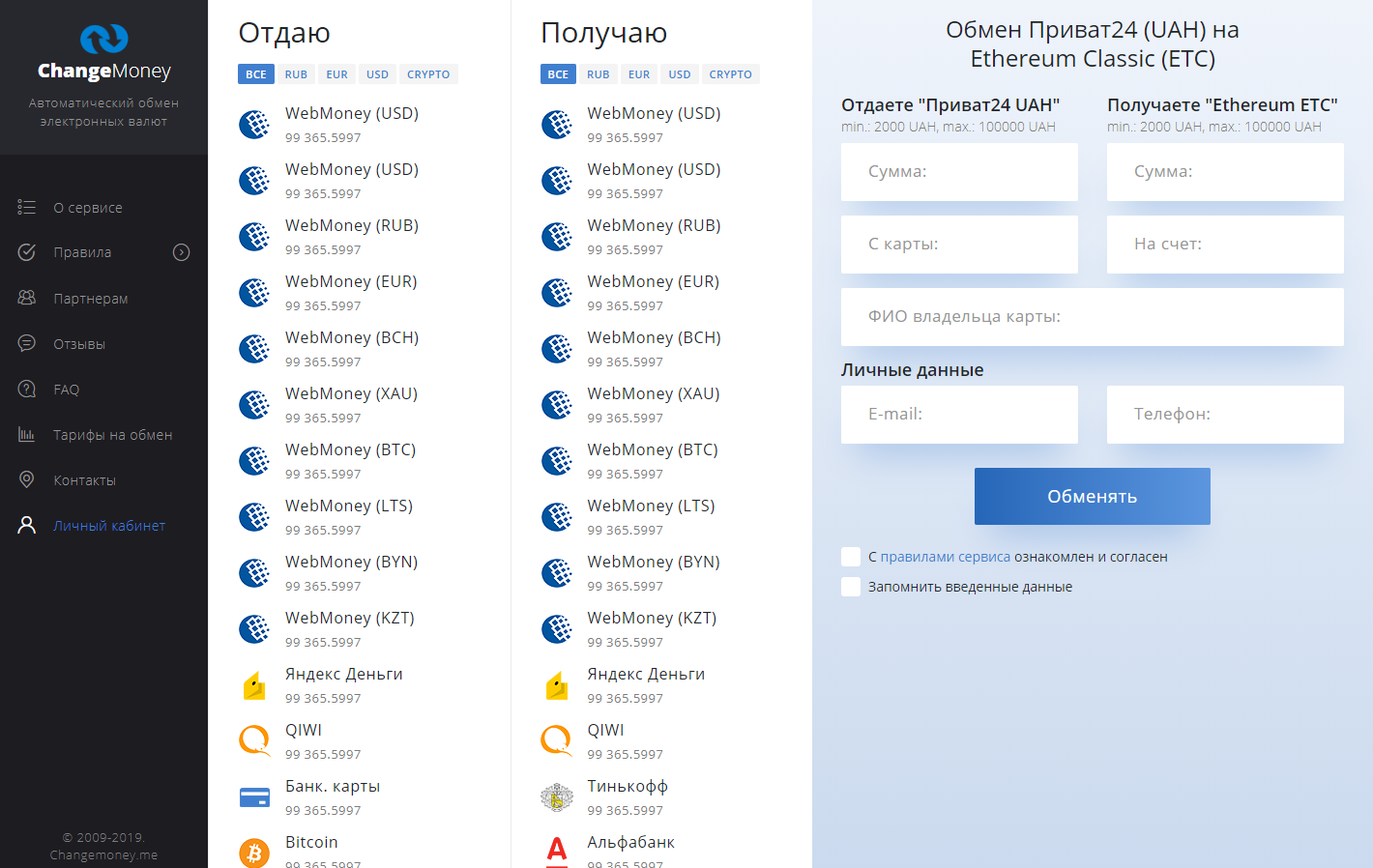The height and width of the screenshot is (868, 1373).
Task: Choose WebMoney (BTC) text under Получаю
Action: (653, 450)
